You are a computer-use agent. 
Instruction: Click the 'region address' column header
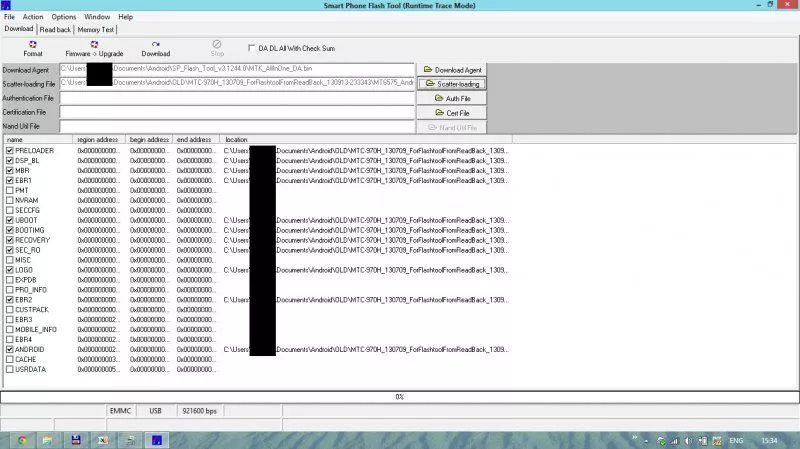[99, 139]
